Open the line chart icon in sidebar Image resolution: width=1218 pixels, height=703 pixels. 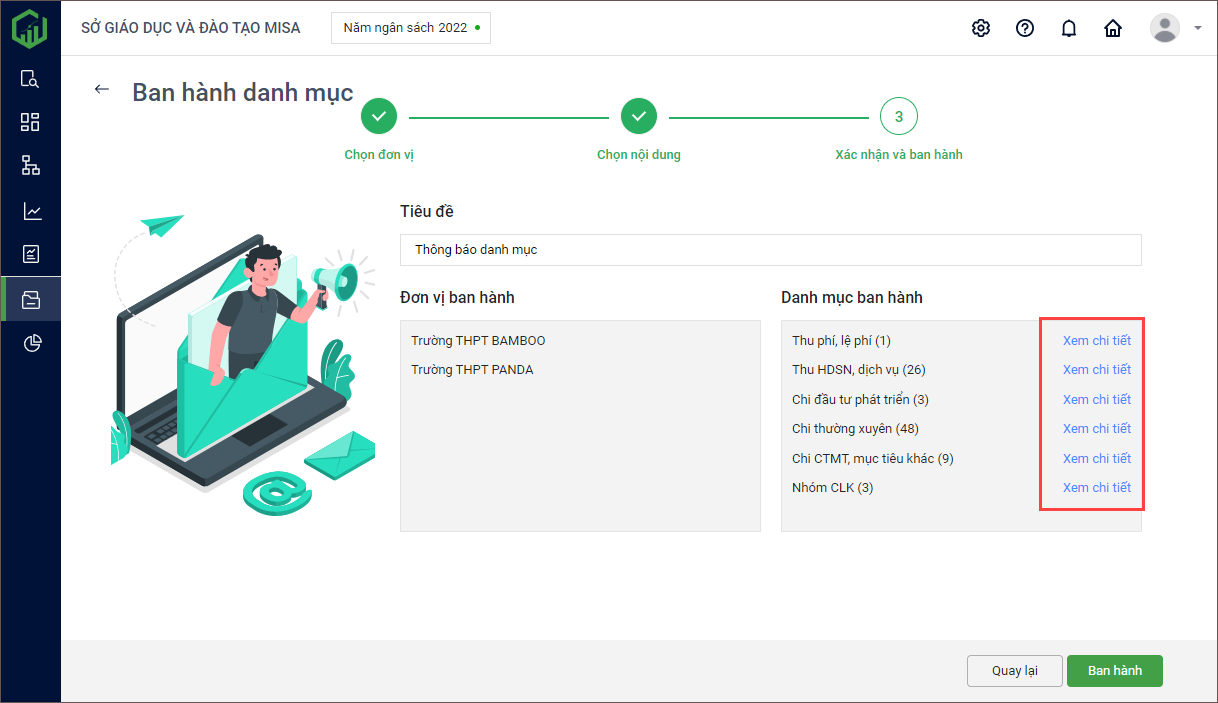(x=30, y=211)
